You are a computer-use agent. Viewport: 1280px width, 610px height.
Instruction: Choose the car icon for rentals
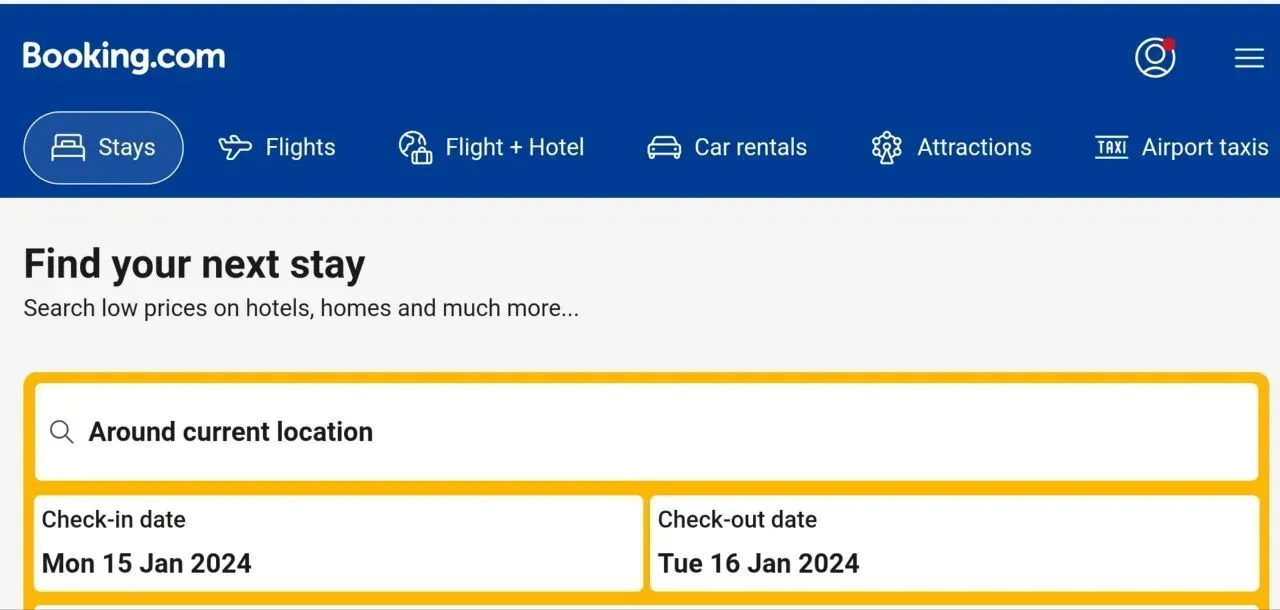[x=664, y=148]
